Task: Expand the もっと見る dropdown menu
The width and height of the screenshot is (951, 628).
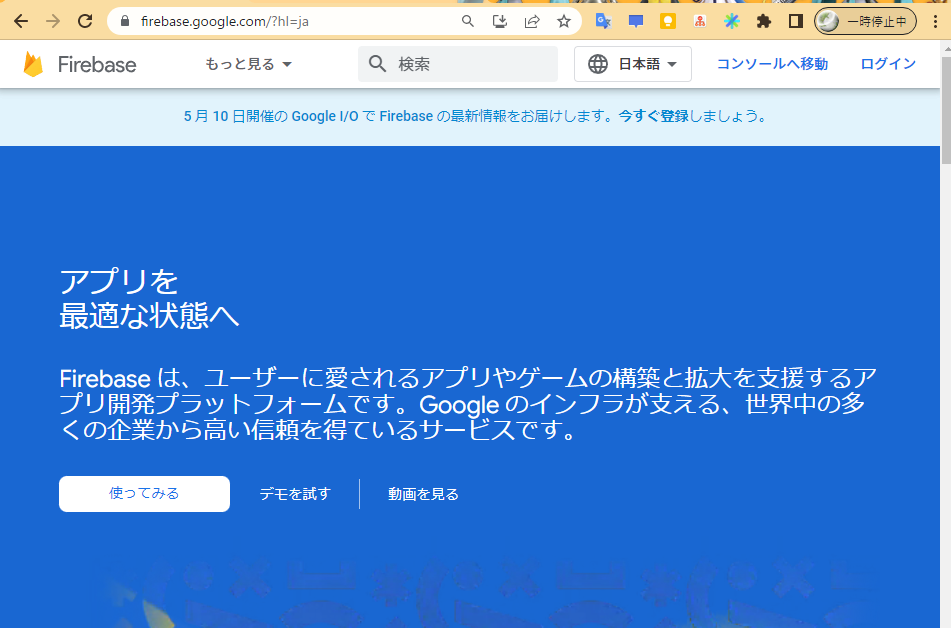Action: [249, 64]
